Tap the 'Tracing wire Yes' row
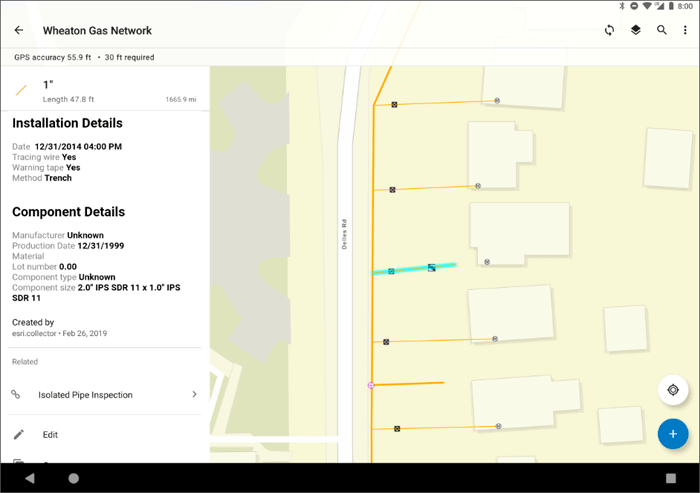Viewport: 700px width, 493px height. (44, 157)
